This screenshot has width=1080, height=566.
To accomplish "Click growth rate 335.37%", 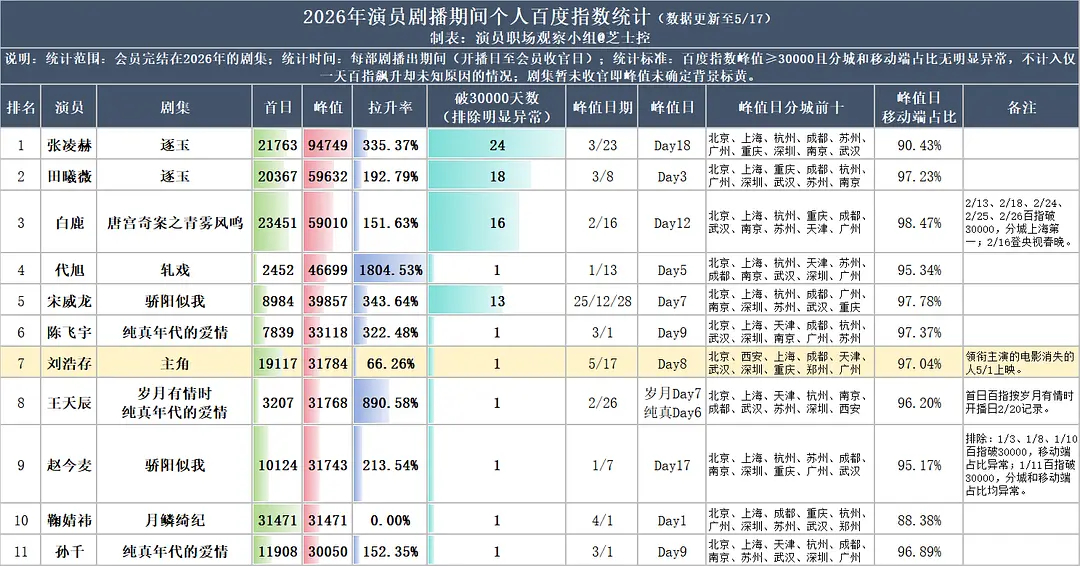I will 391,145.
